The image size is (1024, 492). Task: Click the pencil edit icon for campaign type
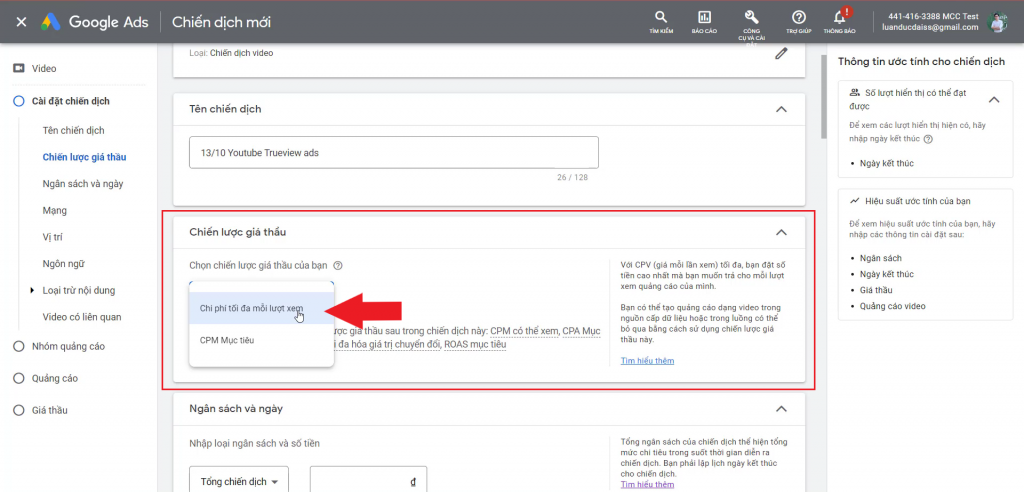781,54
